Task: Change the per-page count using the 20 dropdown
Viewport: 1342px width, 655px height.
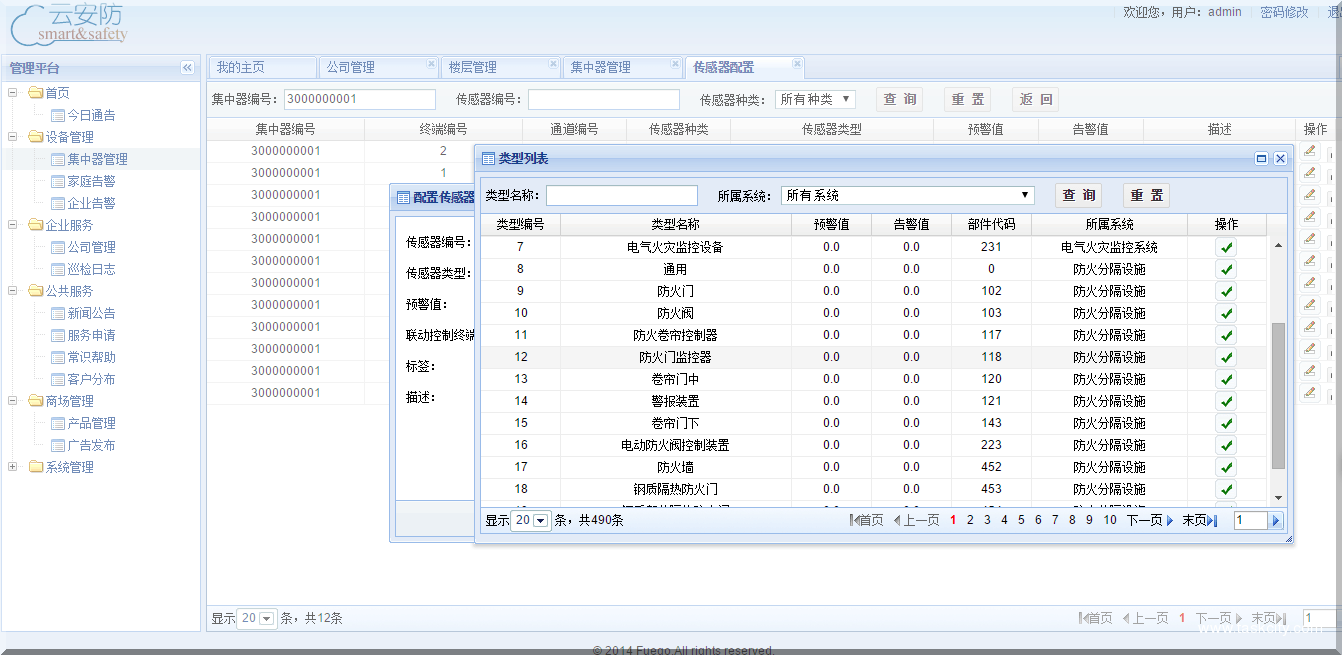Action: (534, 520)
